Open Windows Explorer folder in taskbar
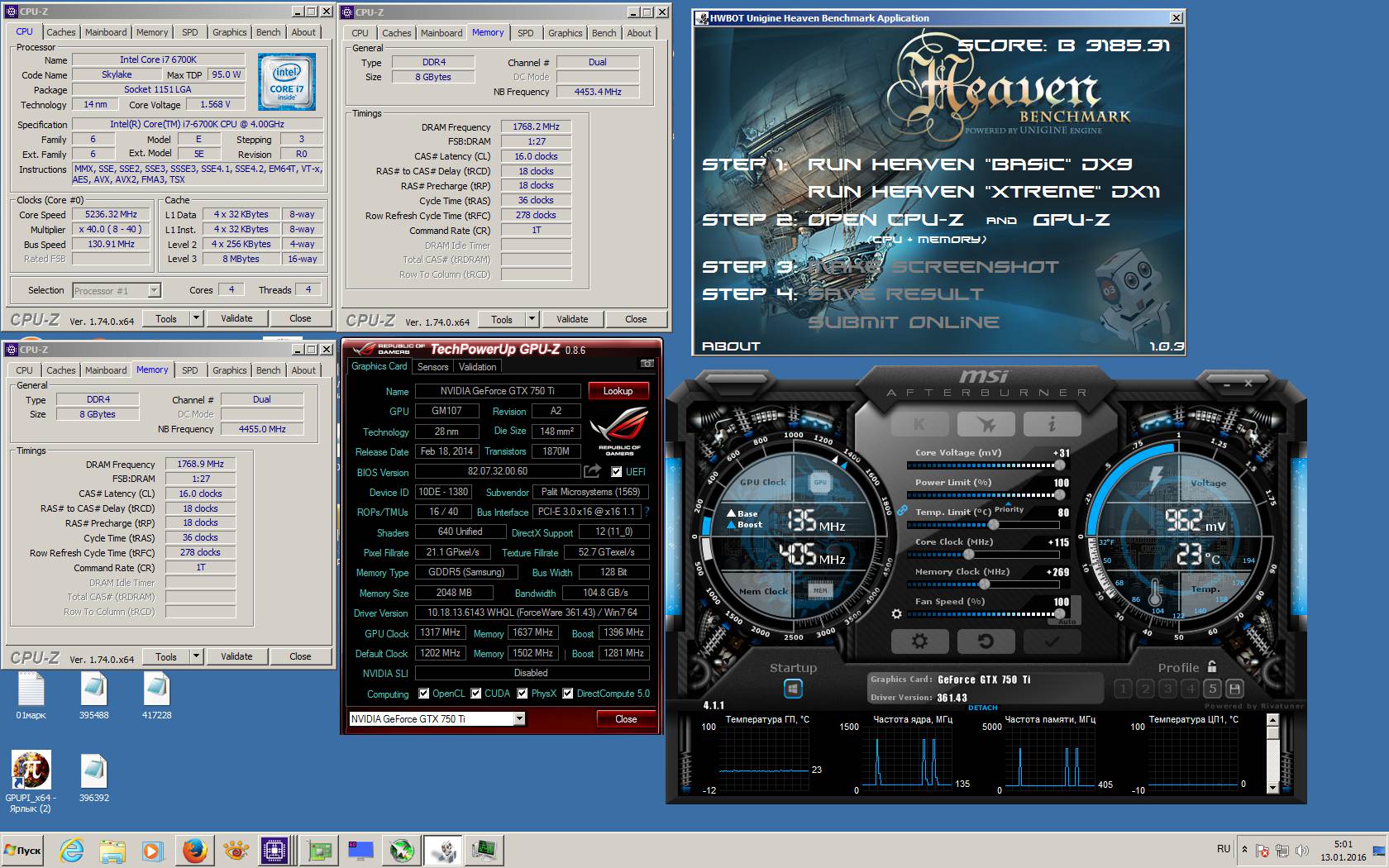Viewport: 1389px width, 868px height. coord(112,850)
